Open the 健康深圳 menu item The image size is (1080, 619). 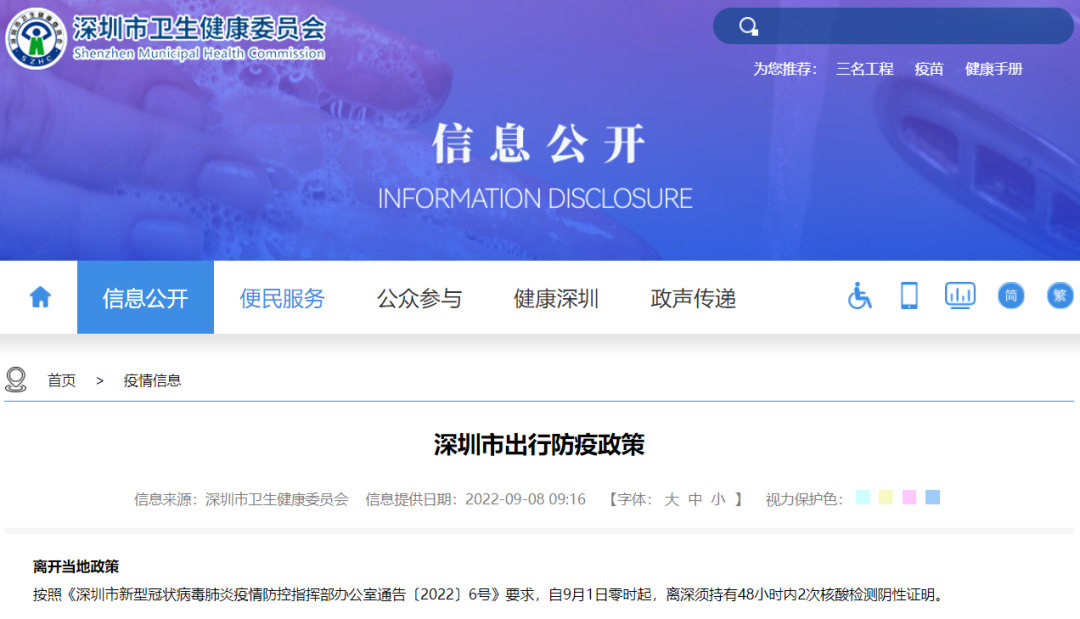pos(556,298)
